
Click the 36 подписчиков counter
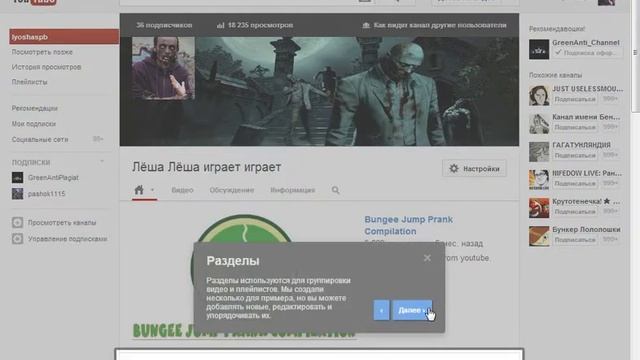coord(164,25)
